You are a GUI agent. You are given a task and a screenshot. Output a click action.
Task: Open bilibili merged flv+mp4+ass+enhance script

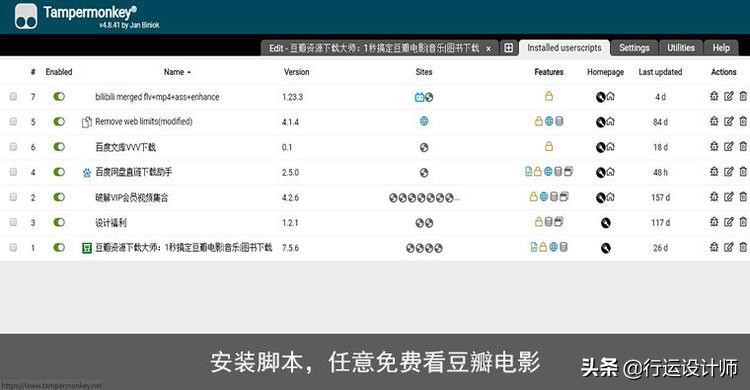157,97
